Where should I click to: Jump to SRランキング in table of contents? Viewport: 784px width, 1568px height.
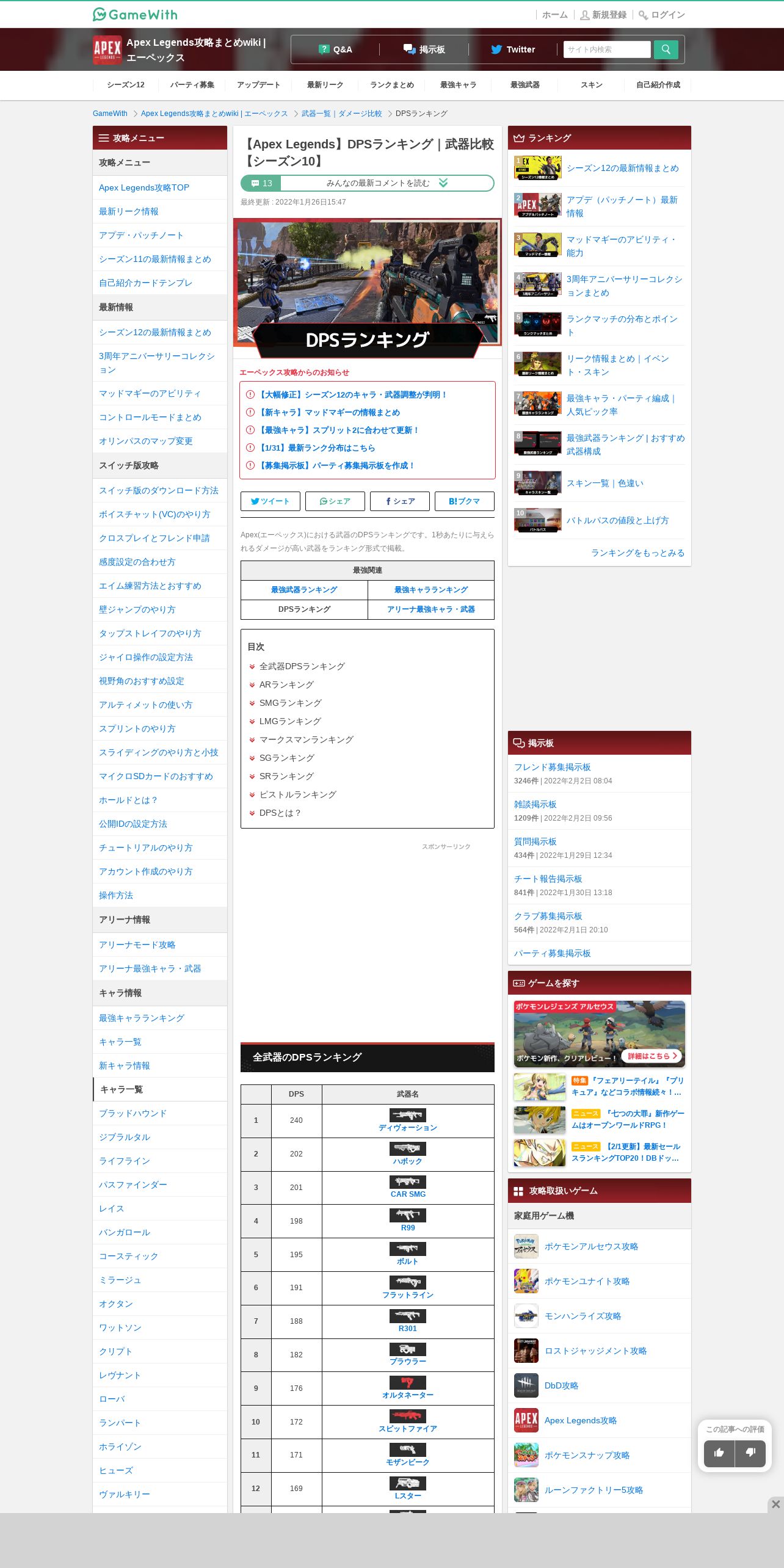pos(286,776)
